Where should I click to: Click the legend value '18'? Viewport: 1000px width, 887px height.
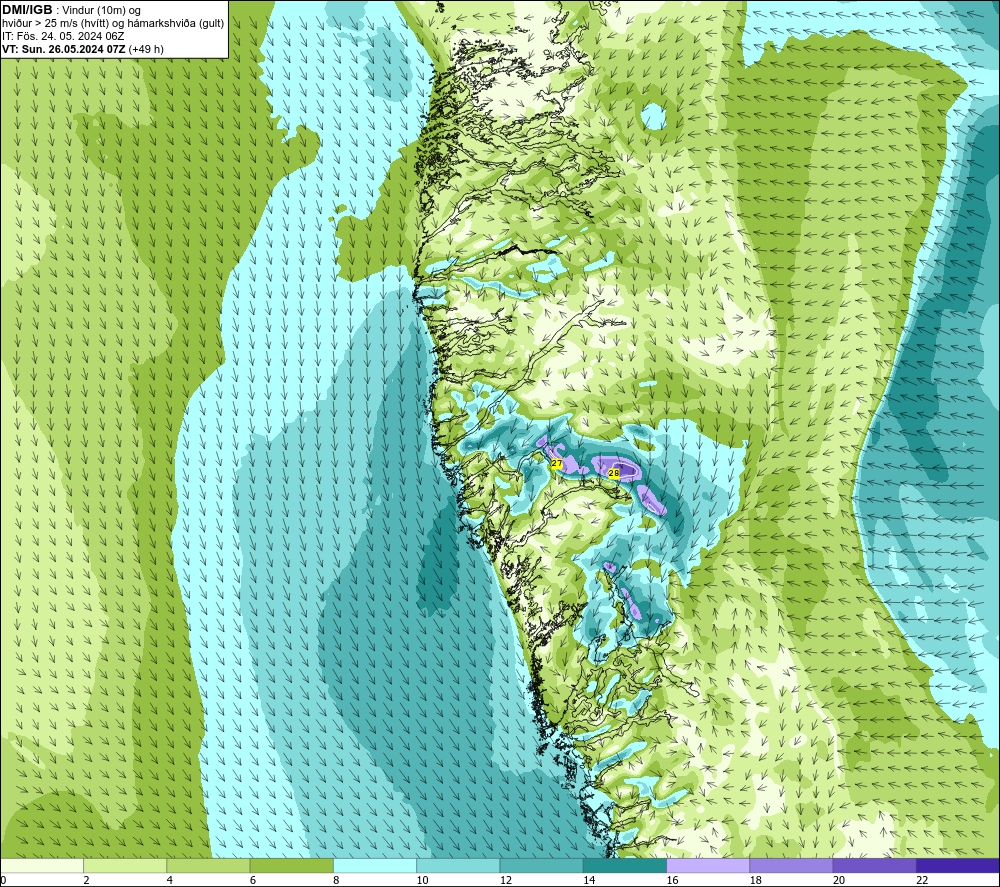[756, 880]
